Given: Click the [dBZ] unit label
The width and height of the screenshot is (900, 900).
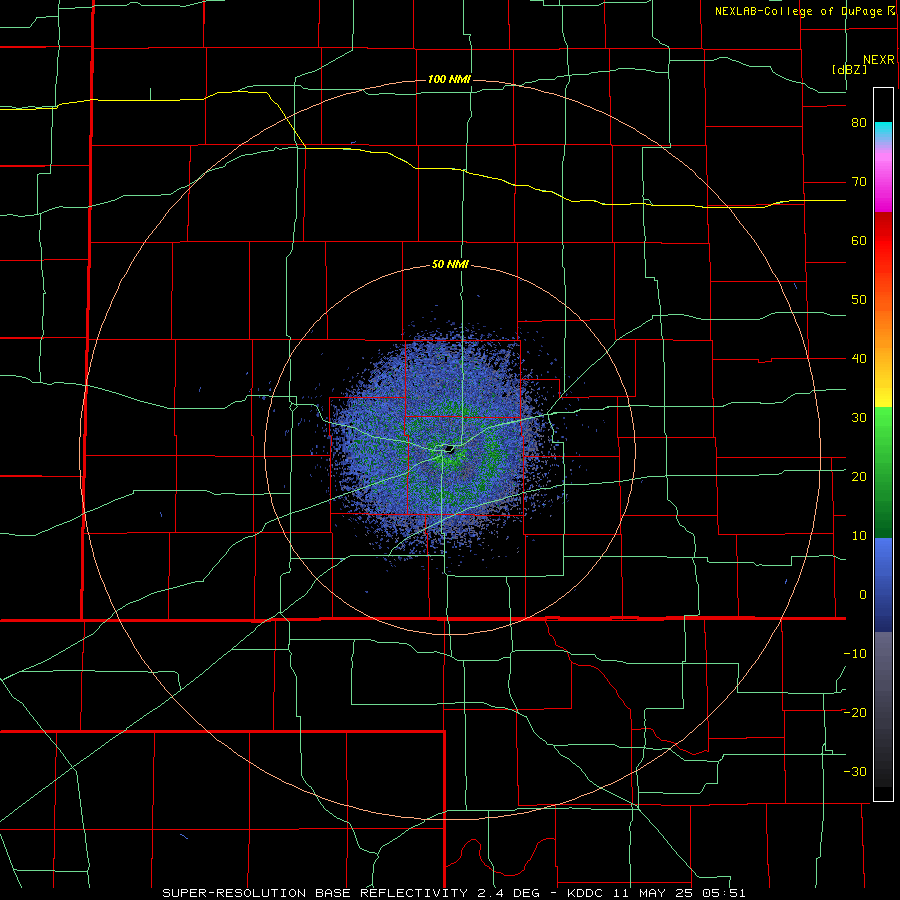Looking at the screenshot, I should pyautogui.click(x=849, y=69).
